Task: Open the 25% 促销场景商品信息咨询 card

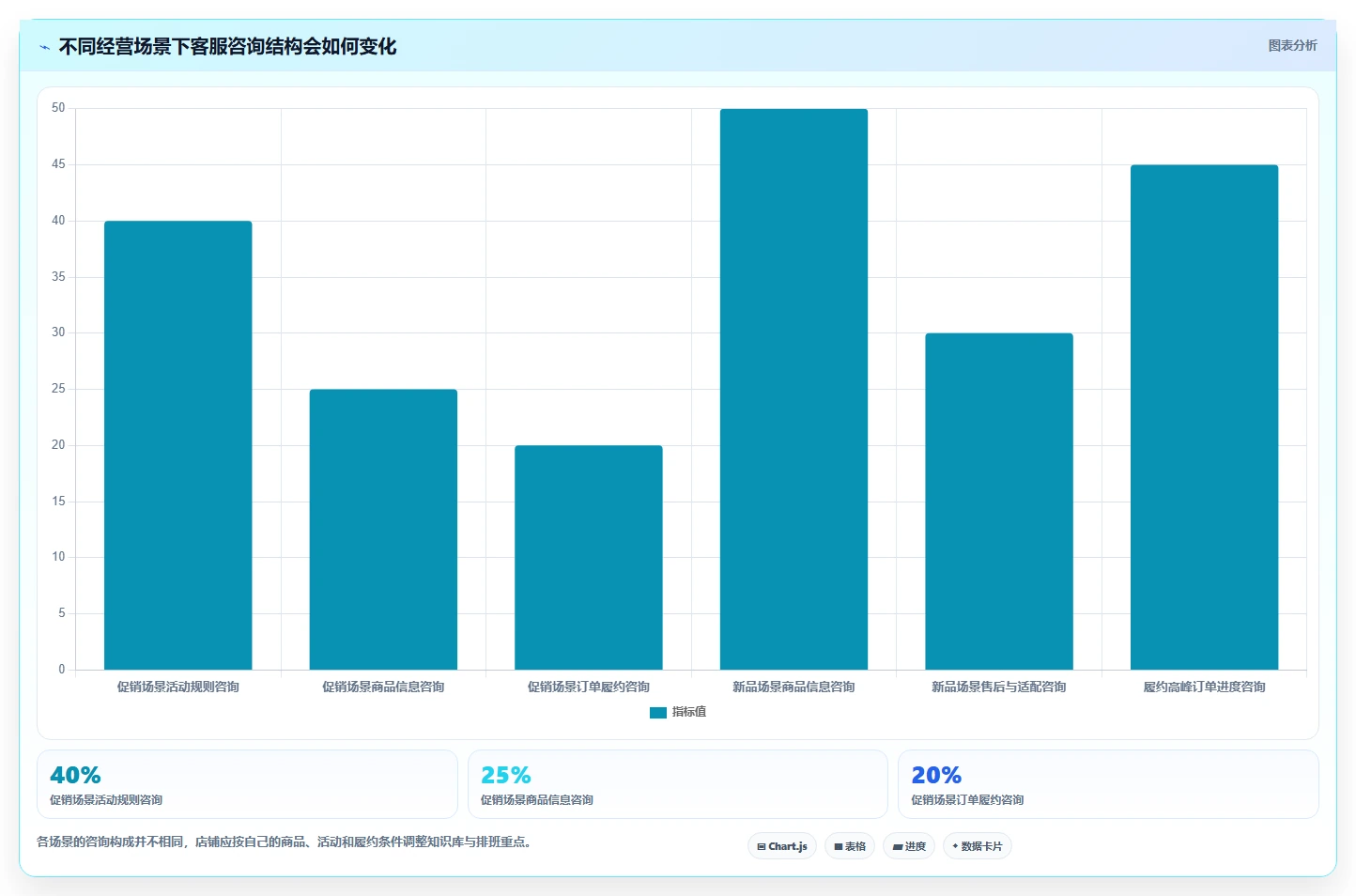Action: [678, 784]
